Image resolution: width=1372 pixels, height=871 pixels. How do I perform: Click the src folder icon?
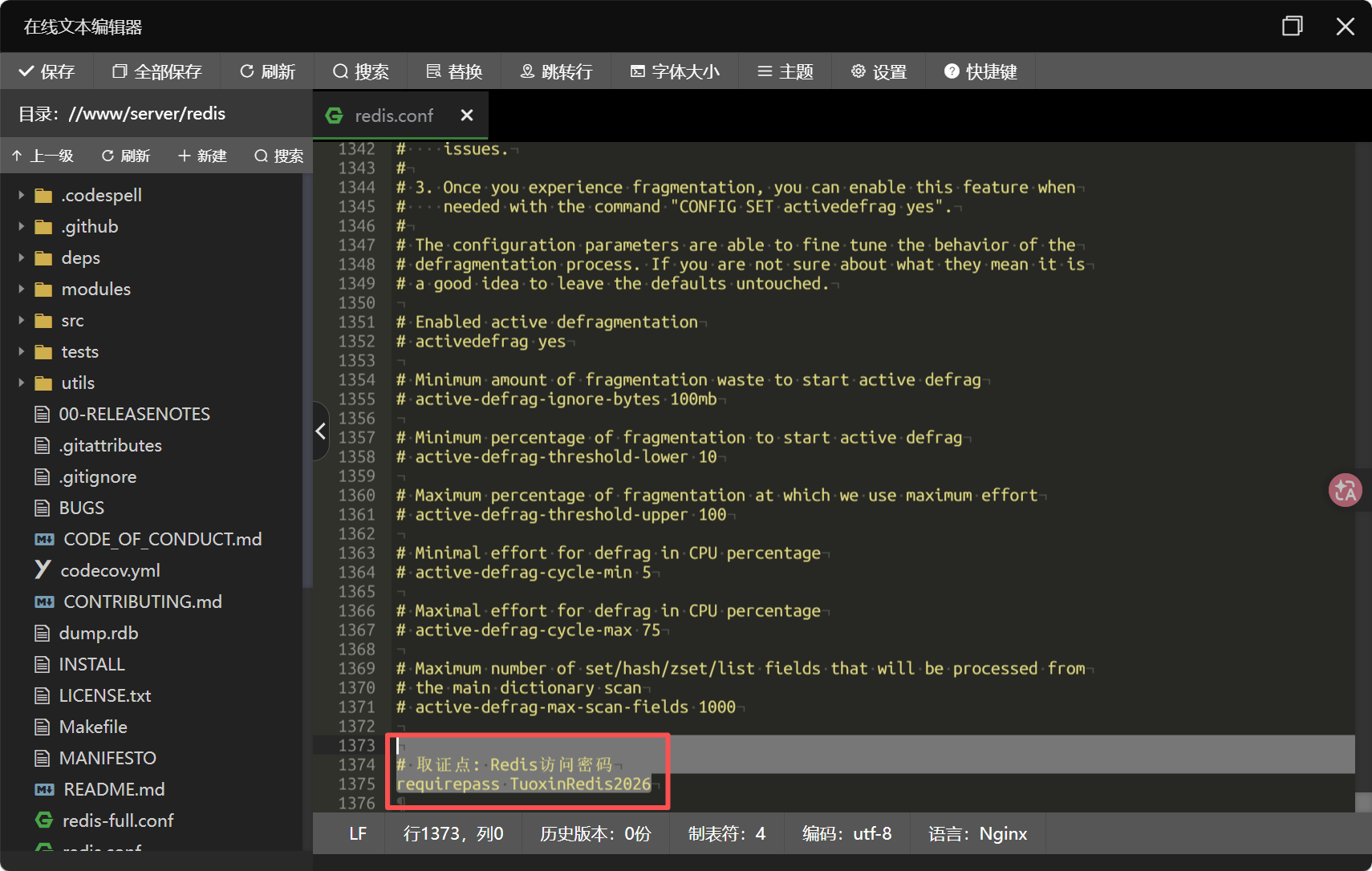point(43,321)
